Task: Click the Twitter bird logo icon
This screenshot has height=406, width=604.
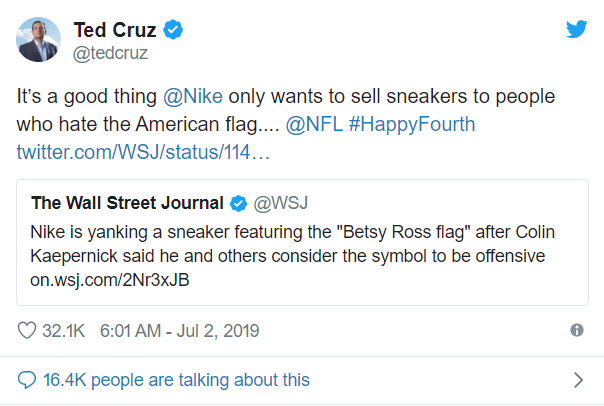Action: [576, 29]
